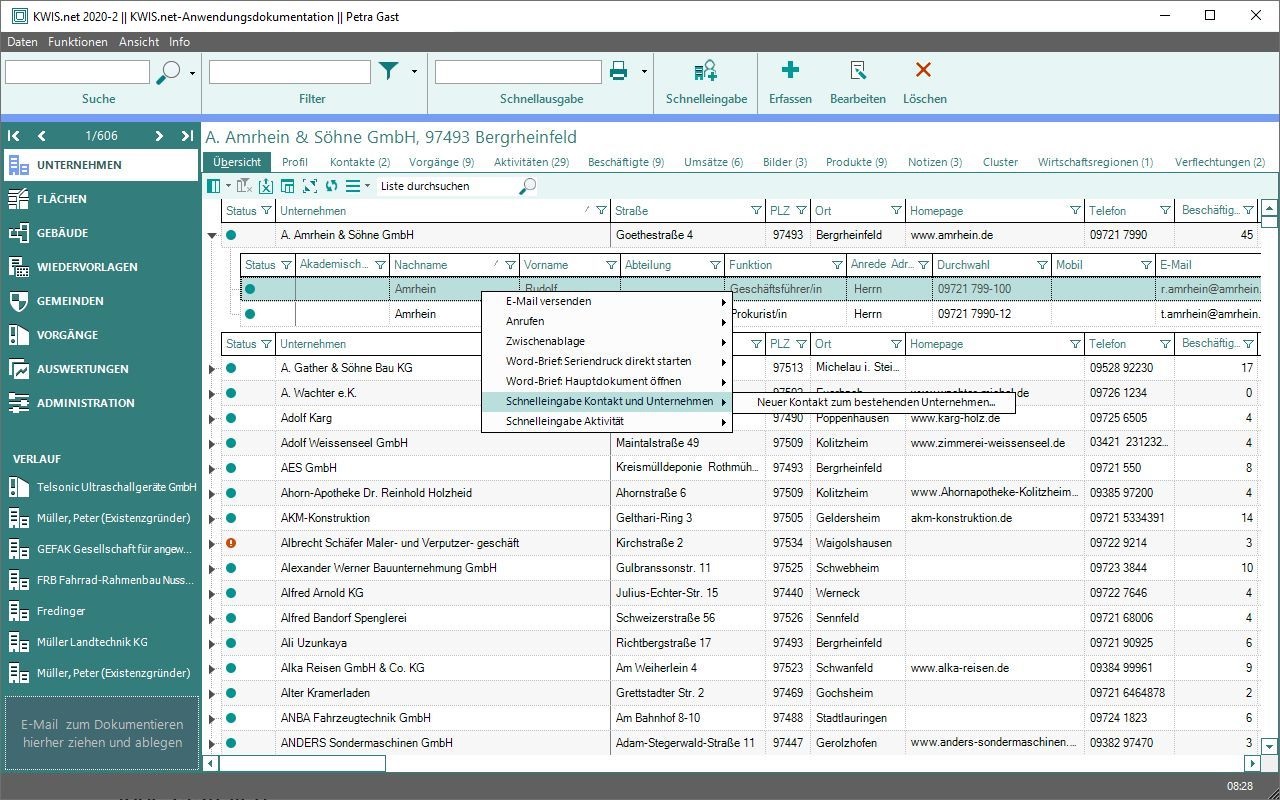
Task: Open Daten menu
Action: coord(22,42)
